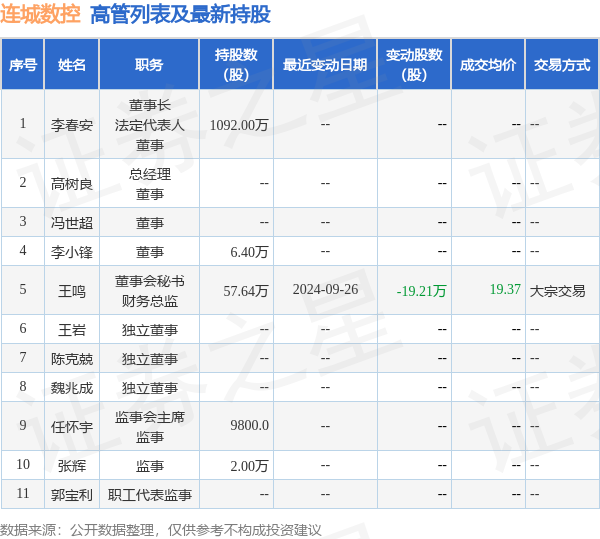This screenshot has width=600, height=539.
Task: Click the 57.64万 shareholding value
Action: pos(246,291)
